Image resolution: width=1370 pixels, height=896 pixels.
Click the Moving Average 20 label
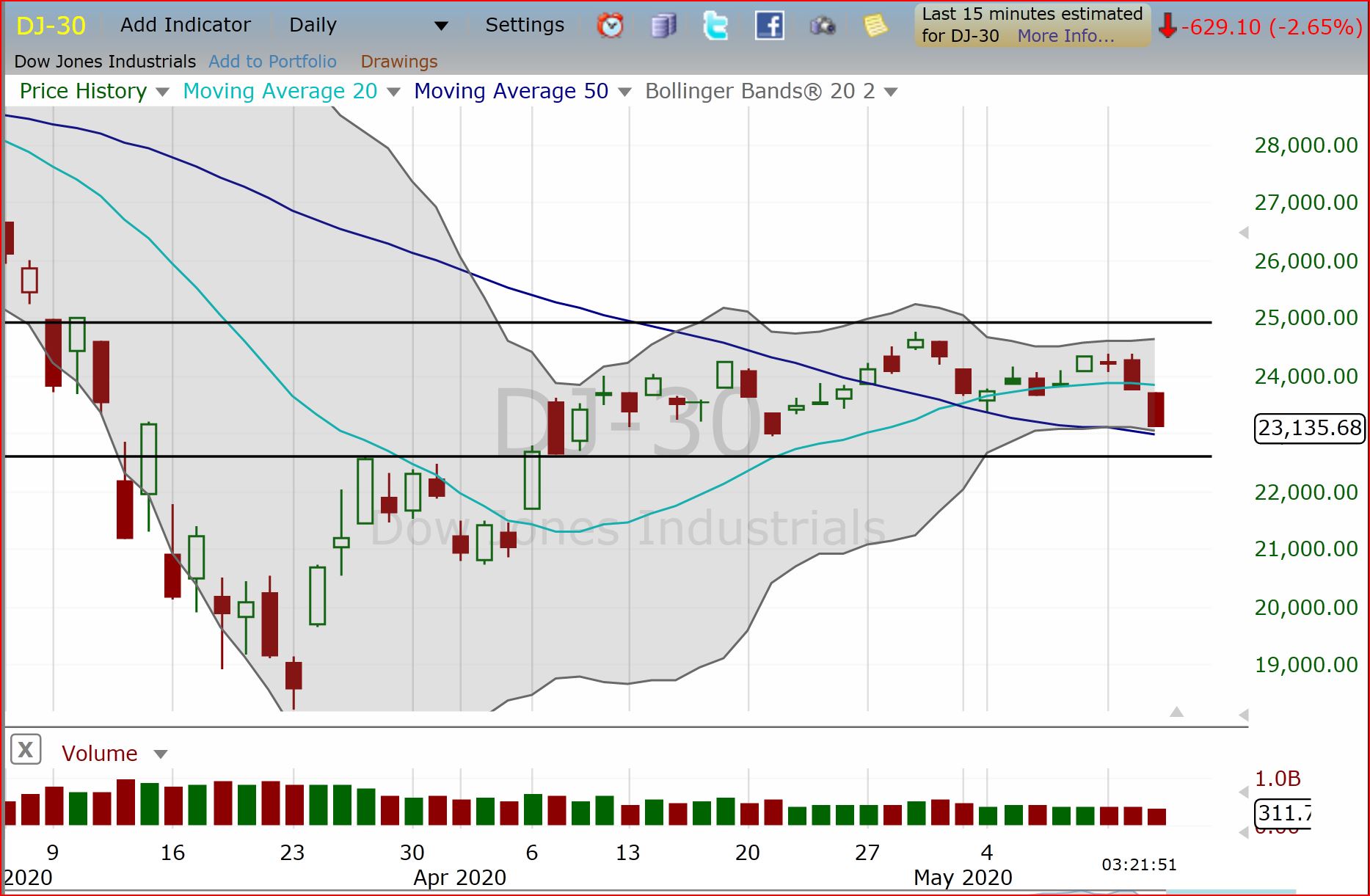click(280, 91)
